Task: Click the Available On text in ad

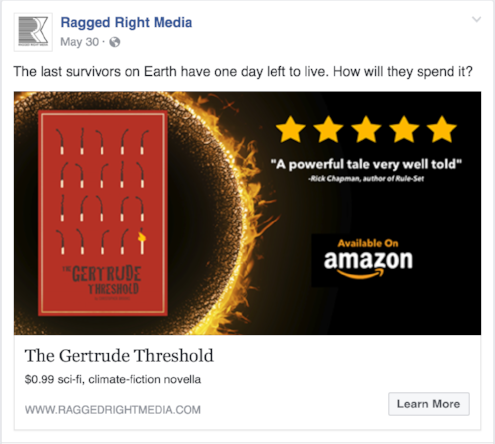Action: (368, 243)
